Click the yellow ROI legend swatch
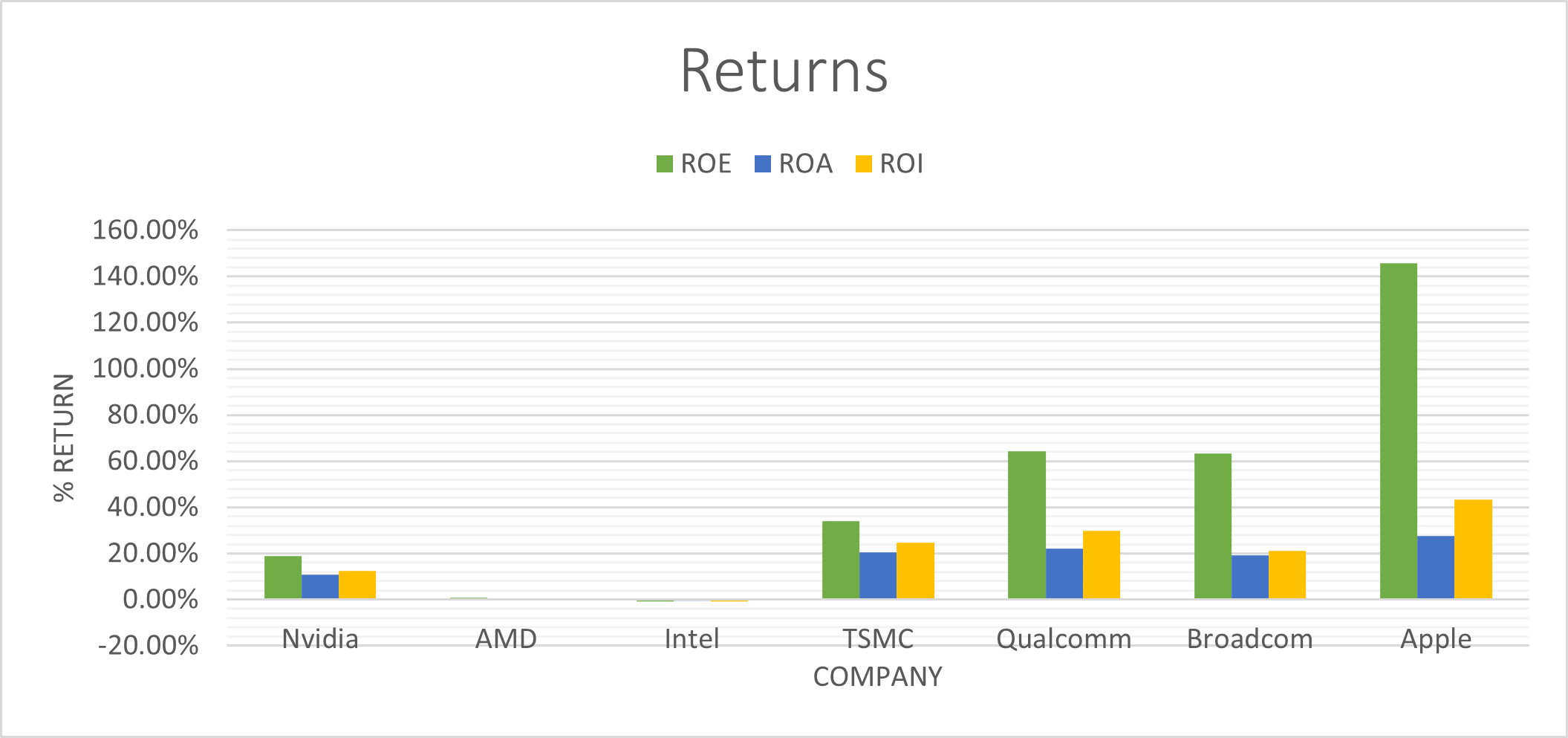 click(863, 164)
